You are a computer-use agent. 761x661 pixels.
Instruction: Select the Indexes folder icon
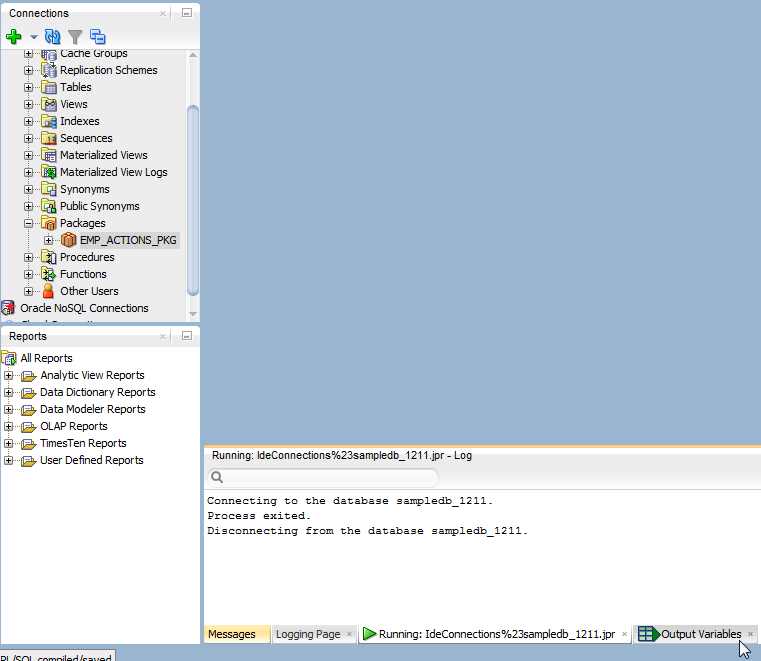(x=49, y=121)
